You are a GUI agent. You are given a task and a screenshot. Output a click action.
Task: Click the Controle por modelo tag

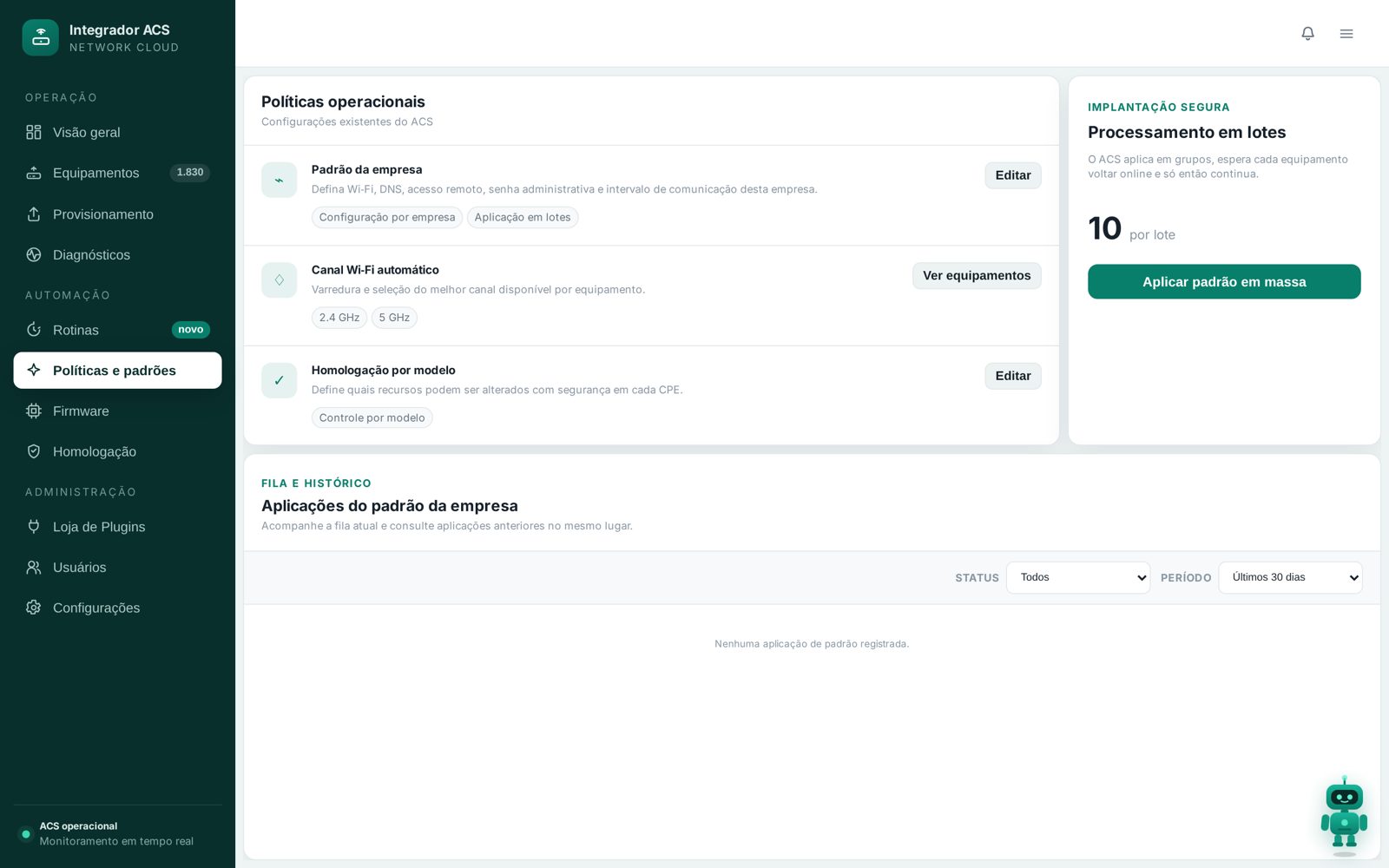point(372,418)
